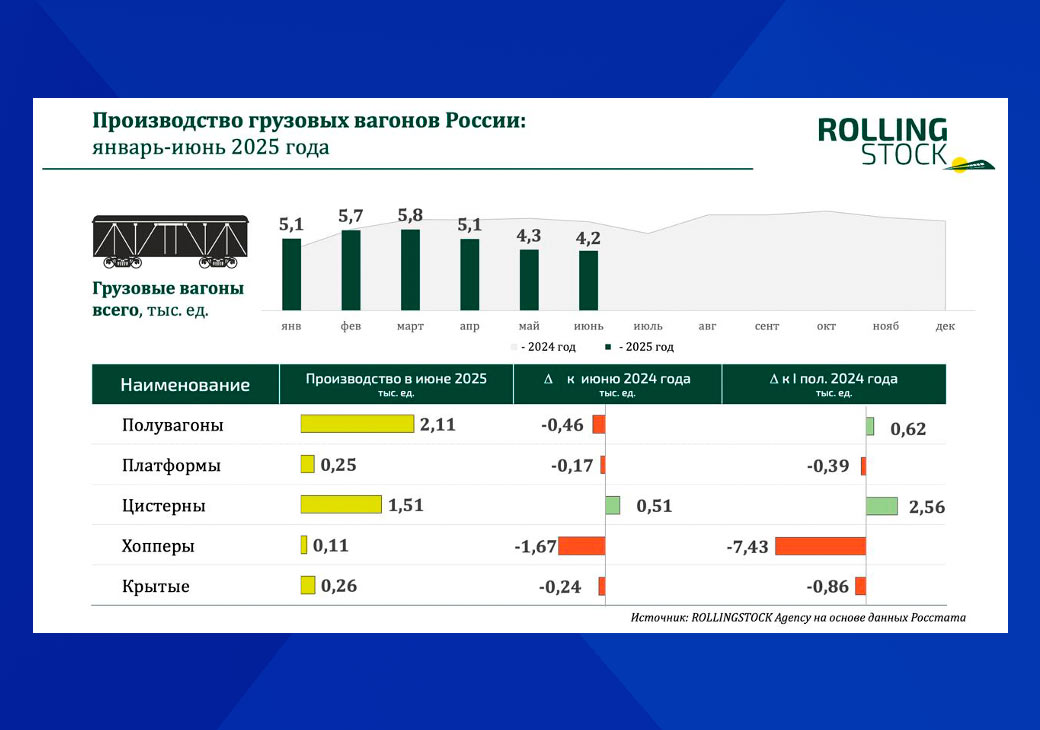Click the Производство в июне 2025 header
This screenshot has width=1040, height=730.
click(x=396, y=384)
